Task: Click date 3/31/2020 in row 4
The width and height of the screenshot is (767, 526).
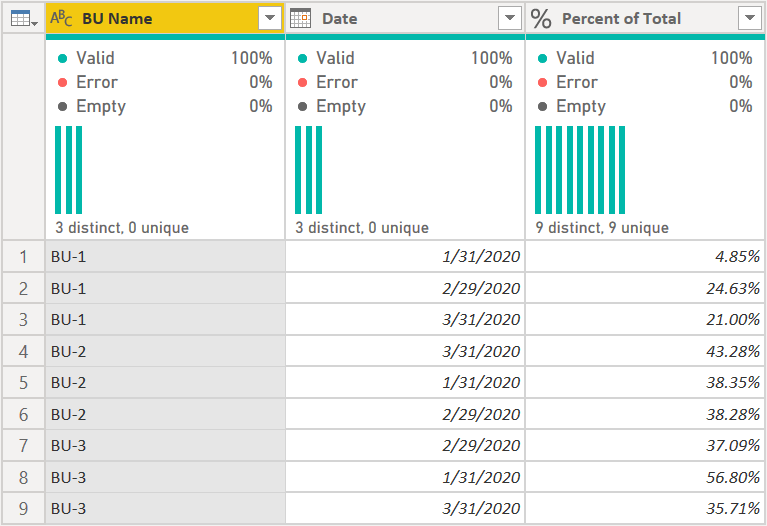Action: 405,351
